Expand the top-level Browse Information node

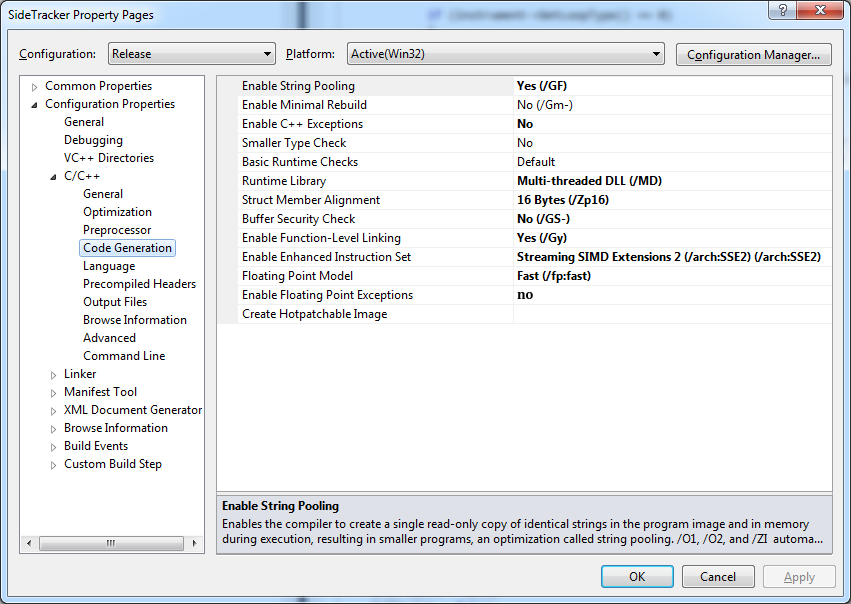(x=53, y=429)
